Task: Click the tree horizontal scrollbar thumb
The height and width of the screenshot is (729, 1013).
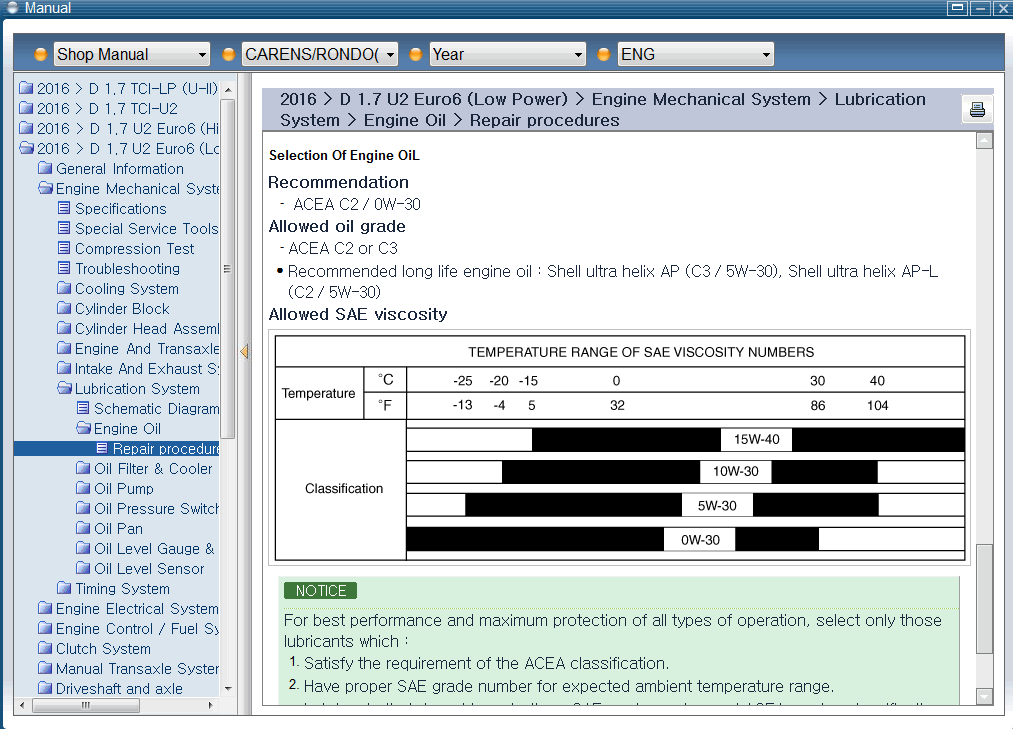Action: pos(85,705)
